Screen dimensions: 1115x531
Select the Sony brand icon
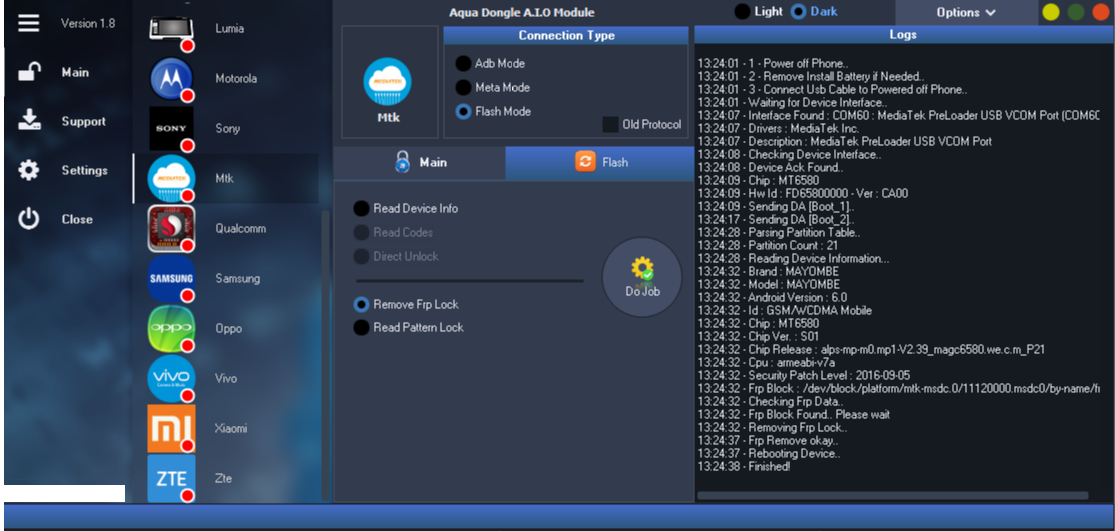pyautogui.click(x=171, y=128)
